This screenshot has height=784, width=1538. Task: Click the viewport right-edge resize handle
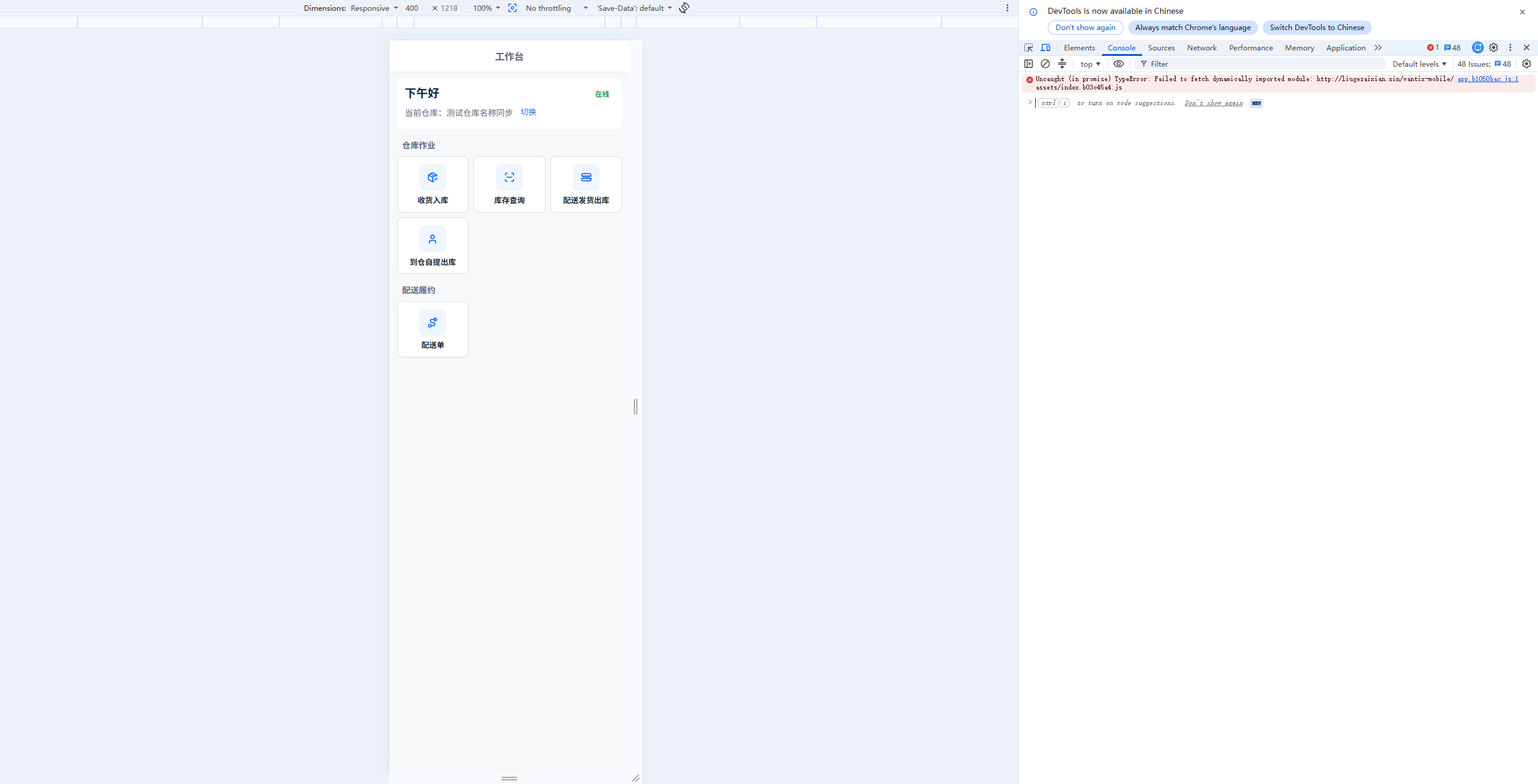(x=636, y=407)
